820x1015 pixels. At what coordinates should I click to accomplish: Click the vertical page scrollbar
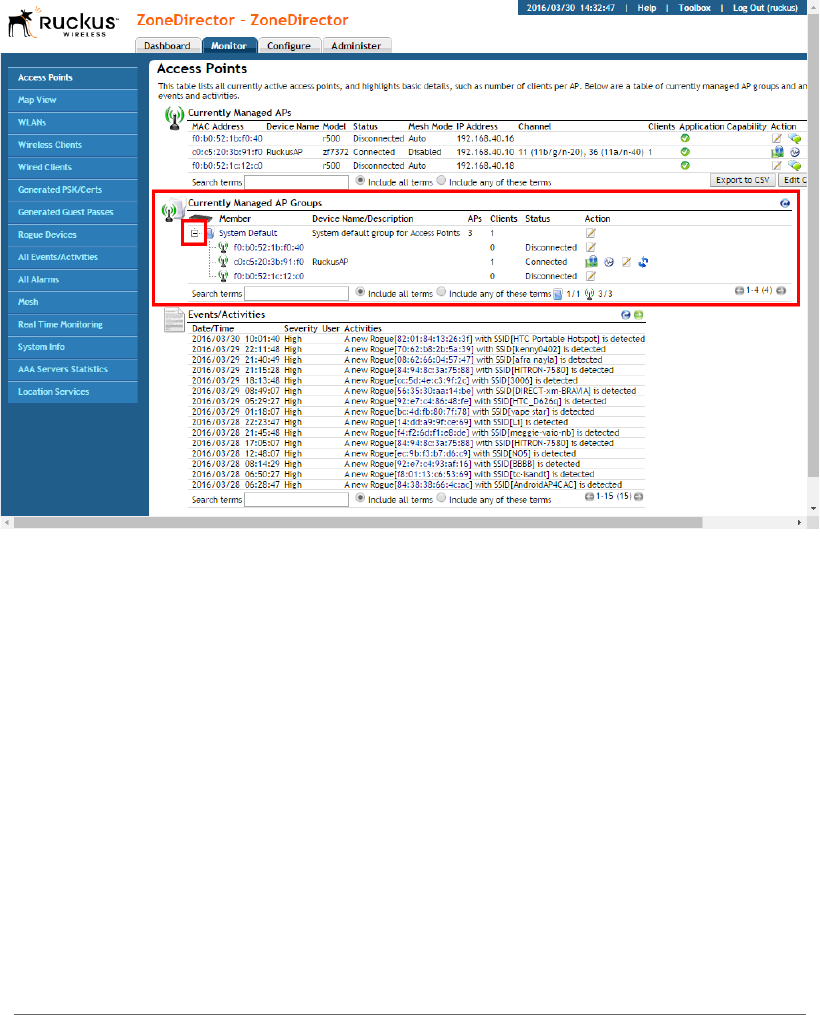point(814,246)
